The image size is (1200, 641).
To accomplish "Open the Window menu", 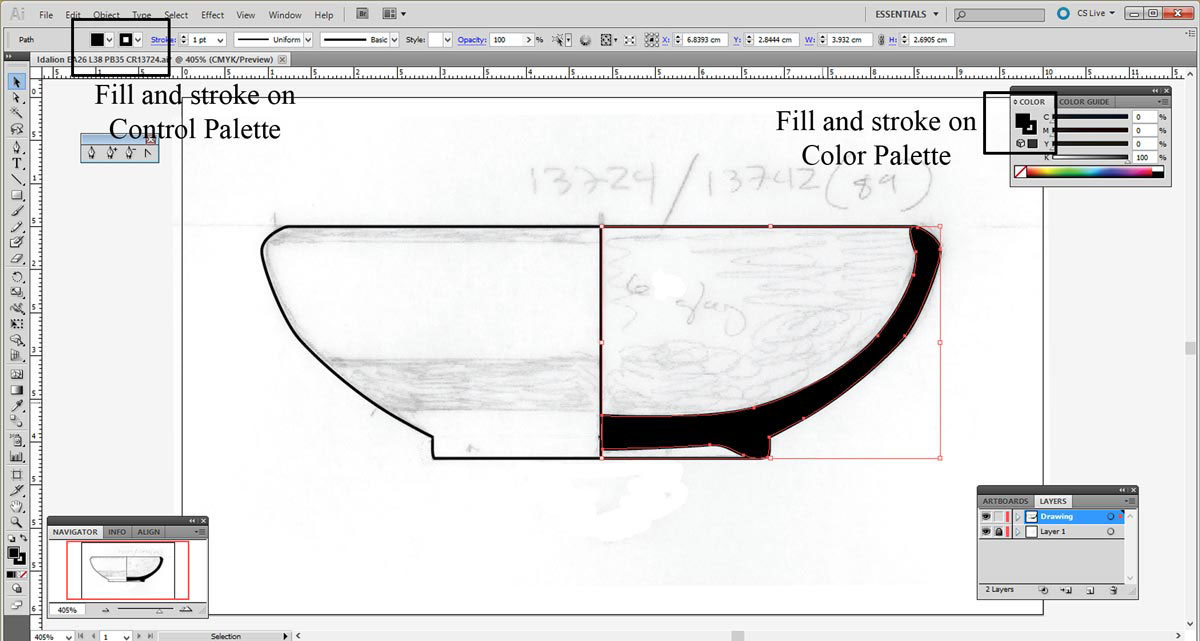I will (x=285, y=14).
